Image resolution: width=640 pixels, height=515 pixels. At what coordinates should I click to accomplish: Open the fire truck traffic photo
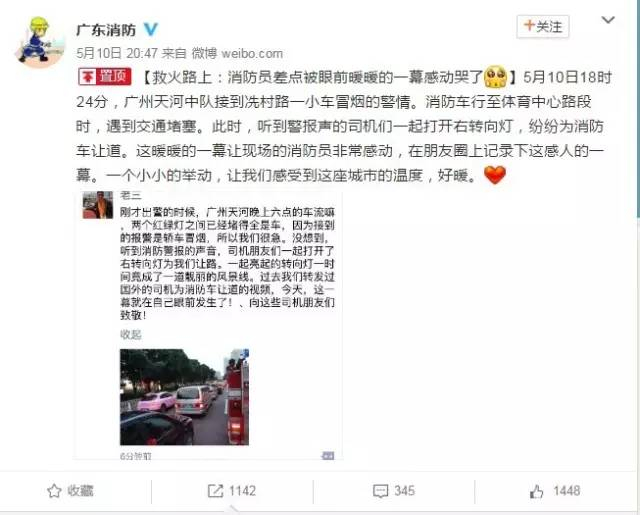point(184,397)
